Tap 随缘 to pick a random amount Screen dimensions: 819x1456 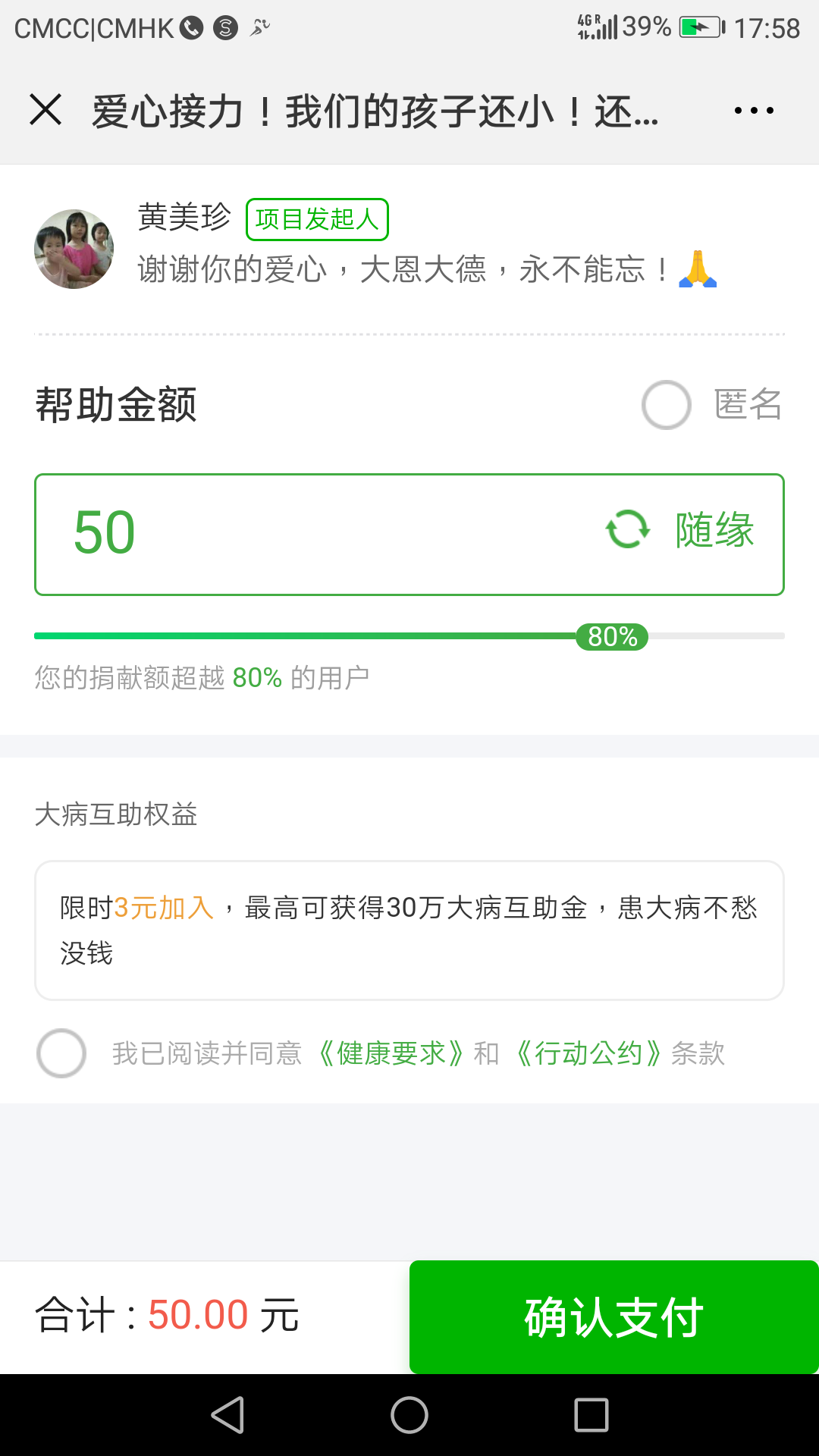pos(714,529)
